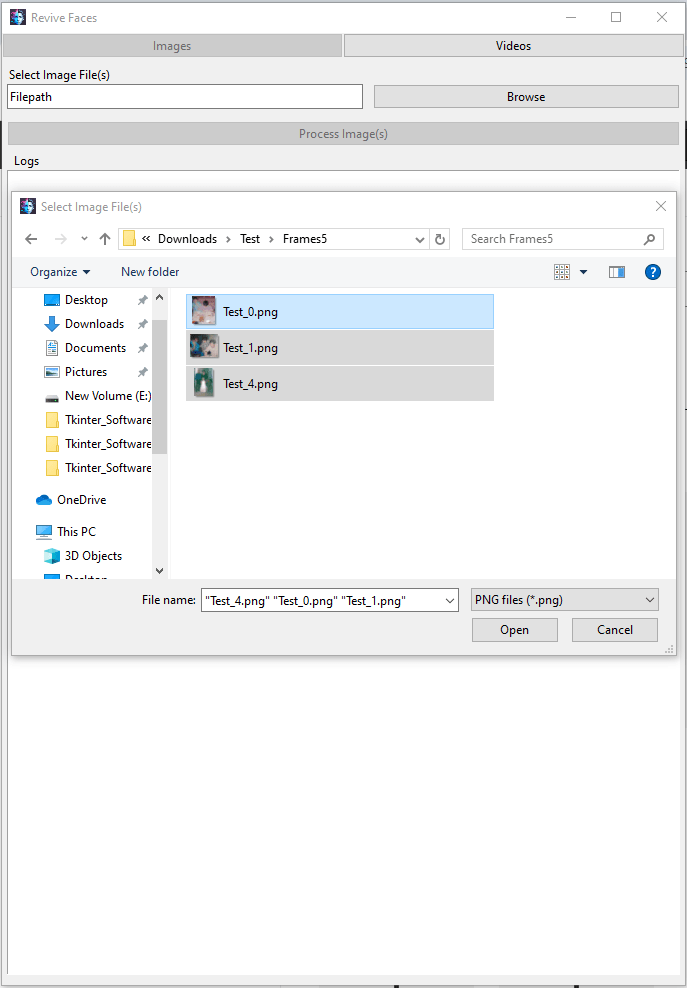This screenshot has height=988, width=687.
Task: Switch to the Images tab
Action: pos(172,46)
